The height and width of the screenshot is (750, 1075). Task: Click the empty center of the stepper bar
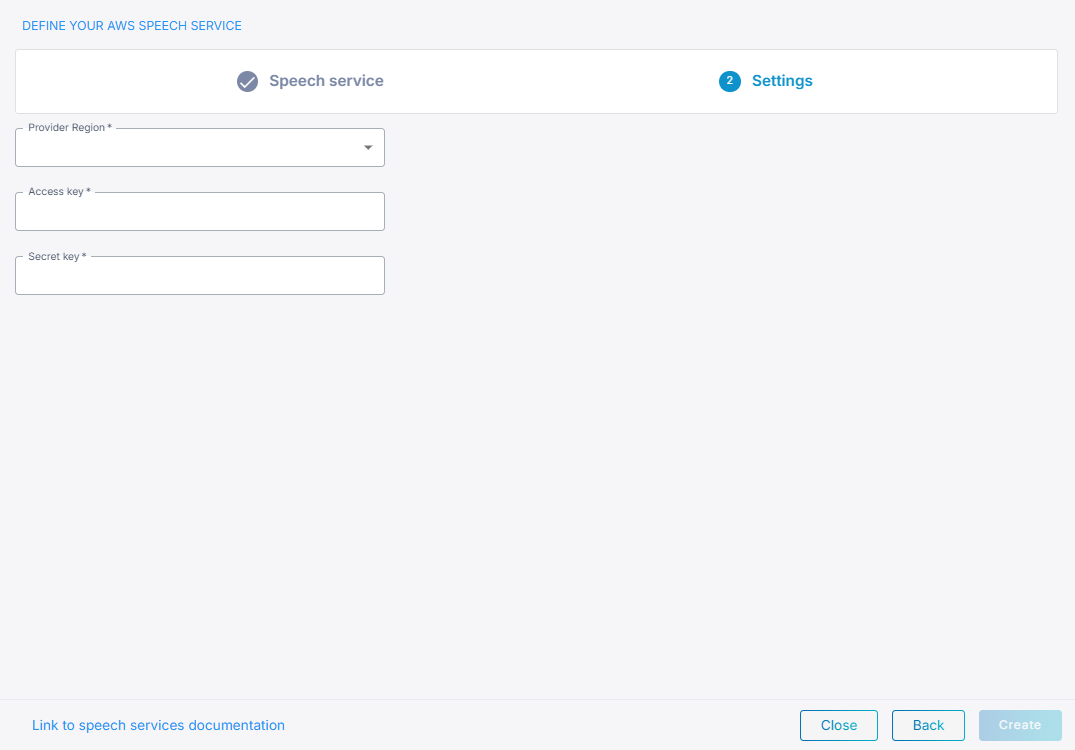click(540, 81)
